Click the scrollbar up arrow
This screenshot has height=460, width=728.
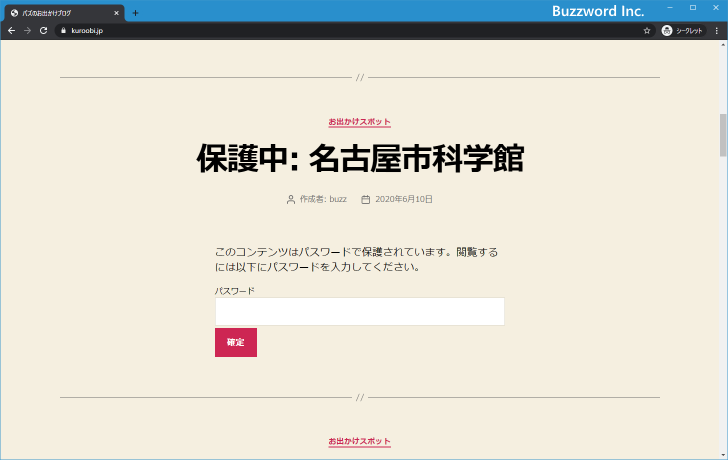pyautogui.click(x=723, y=45)
